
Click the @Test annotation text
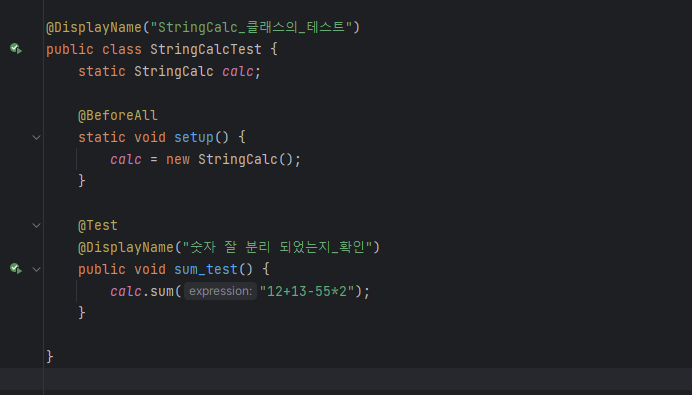click(98, 226)
